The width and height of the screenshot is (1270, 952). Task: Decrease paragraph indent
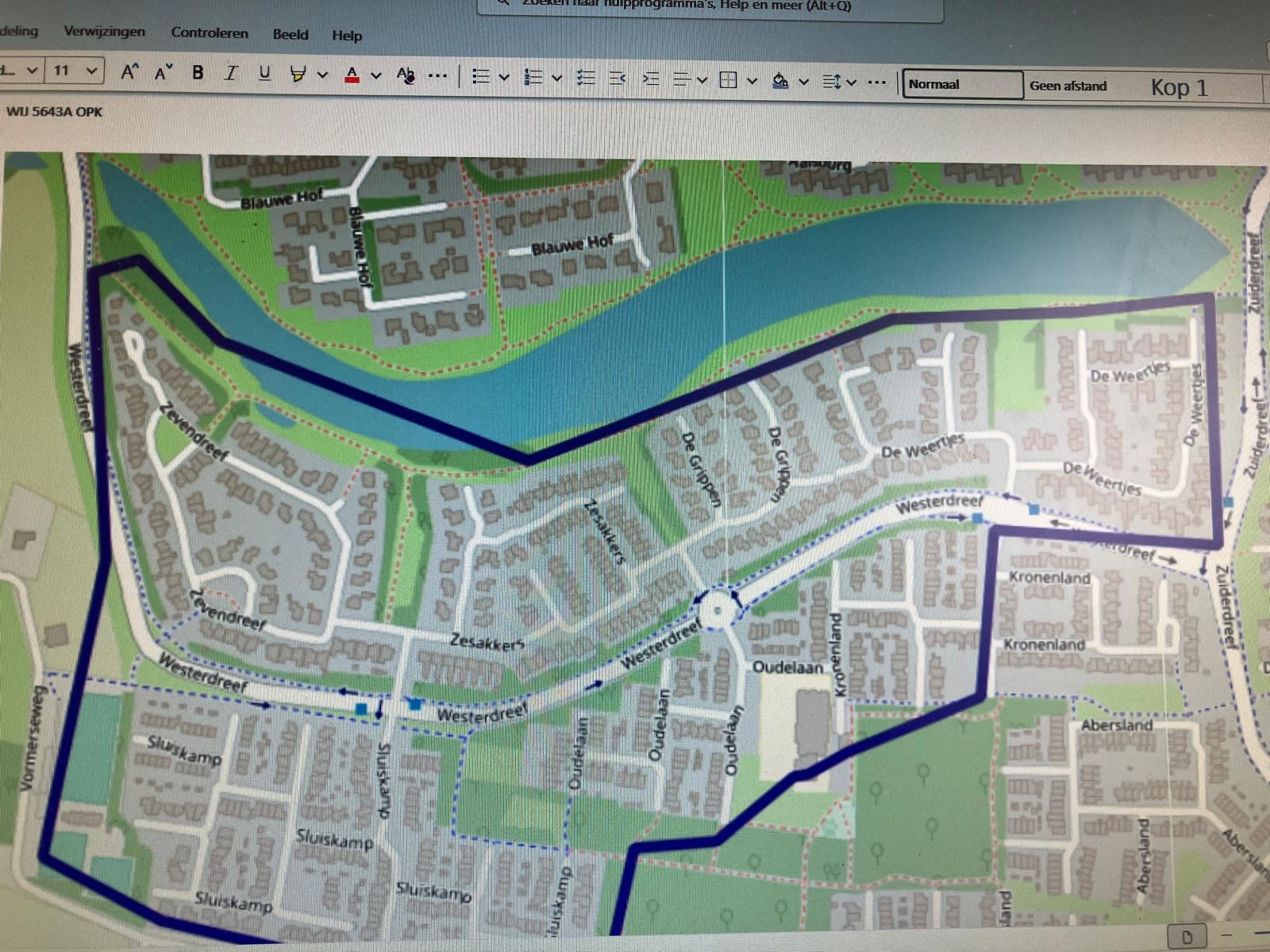618,78
